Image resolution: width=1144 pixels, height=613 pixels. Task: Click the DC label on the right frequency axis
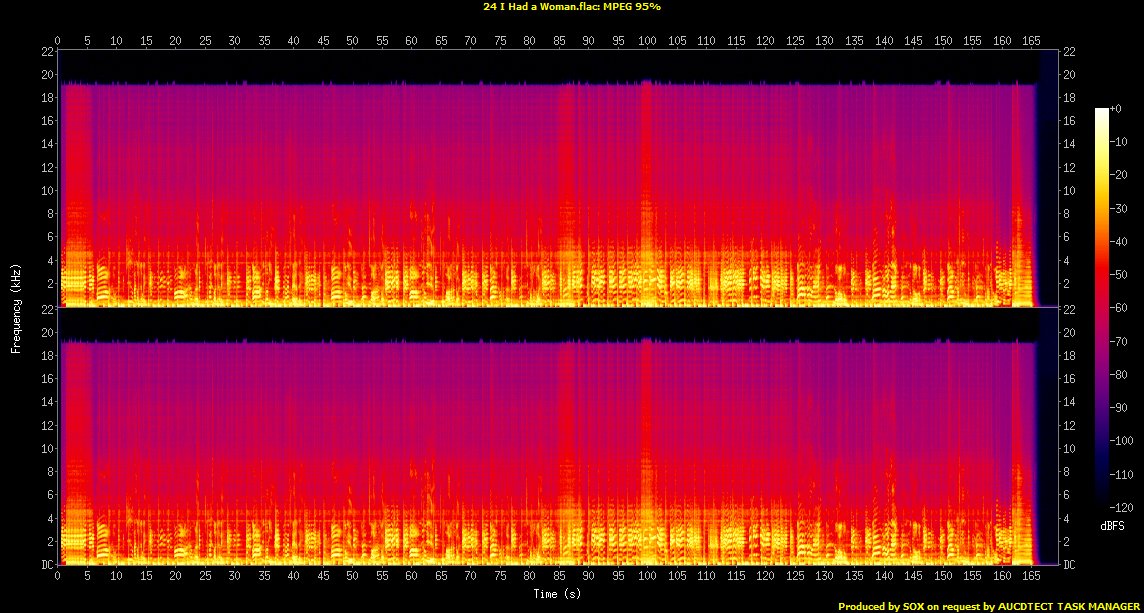click(x=1070, y=565)
